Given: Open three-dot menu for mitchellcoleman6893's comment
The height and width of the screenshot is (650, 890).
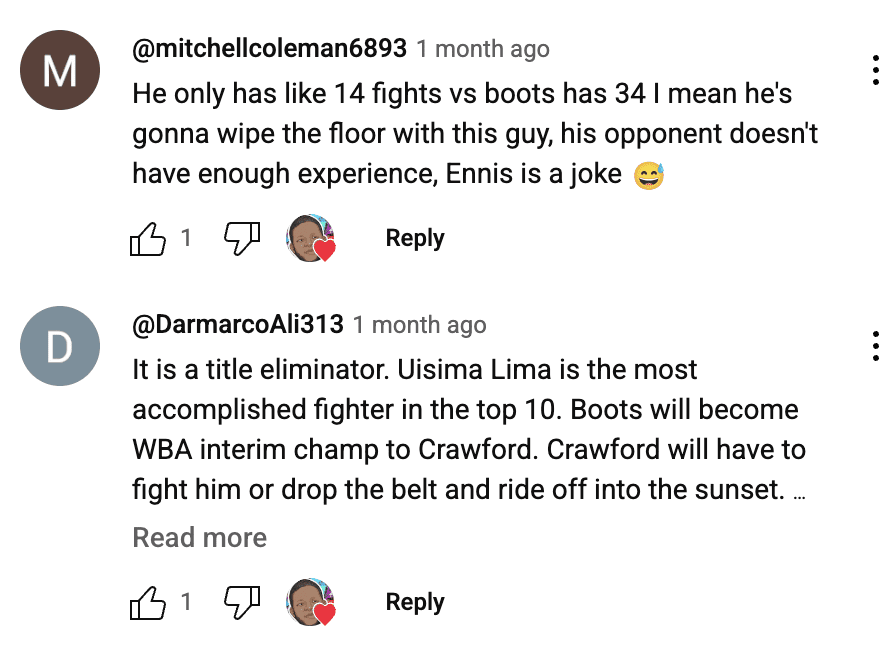Looking at the screenshot, I should pyautogui.click(x=876, y=71).
